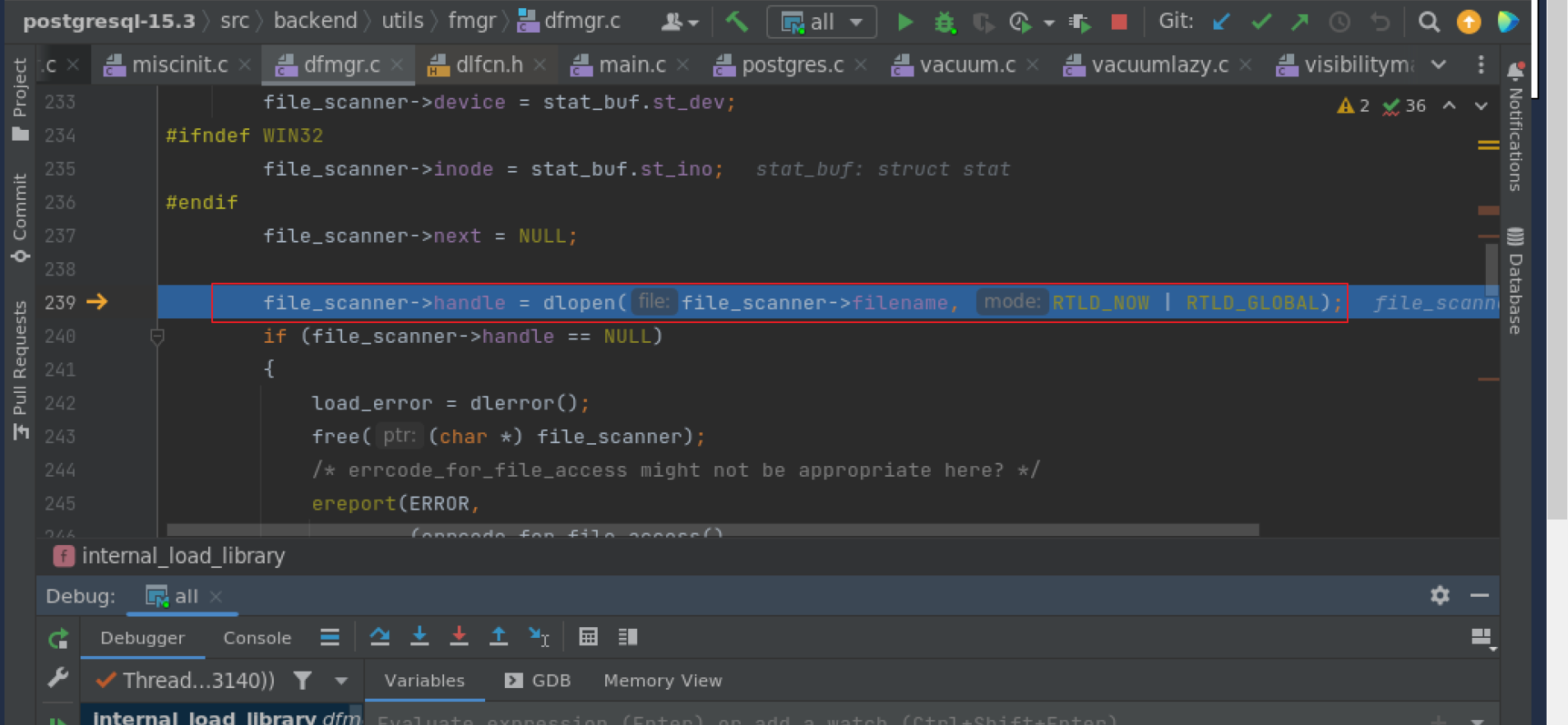This screenshot has height=725, width=1568.
Task: Click the threads list icon beside Console
Action: pyautogui.click(x=330, y=637)
